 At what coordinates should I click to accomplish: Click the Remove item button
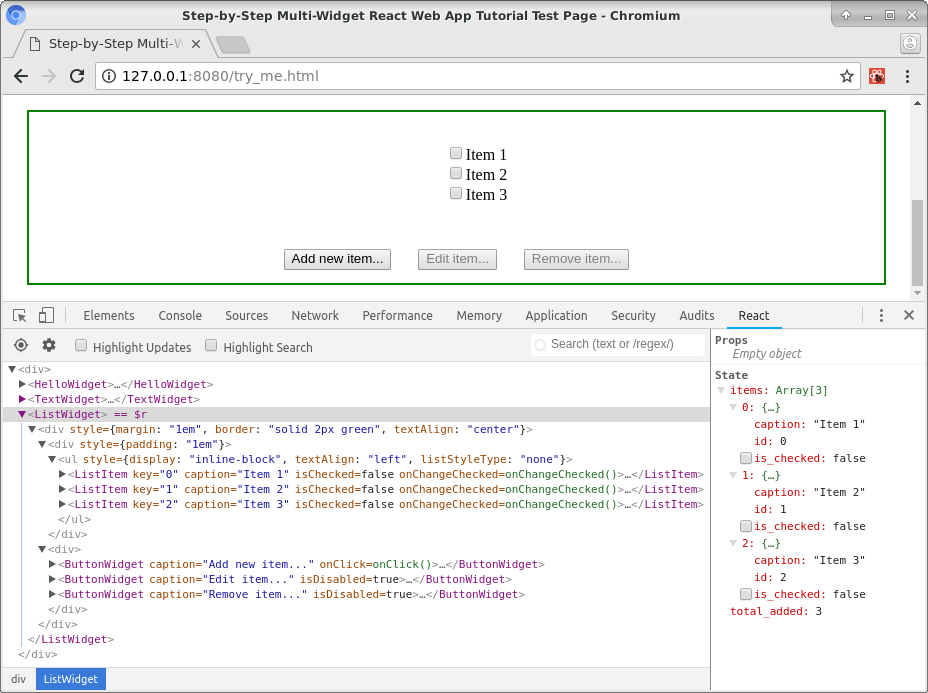(576, 259)
